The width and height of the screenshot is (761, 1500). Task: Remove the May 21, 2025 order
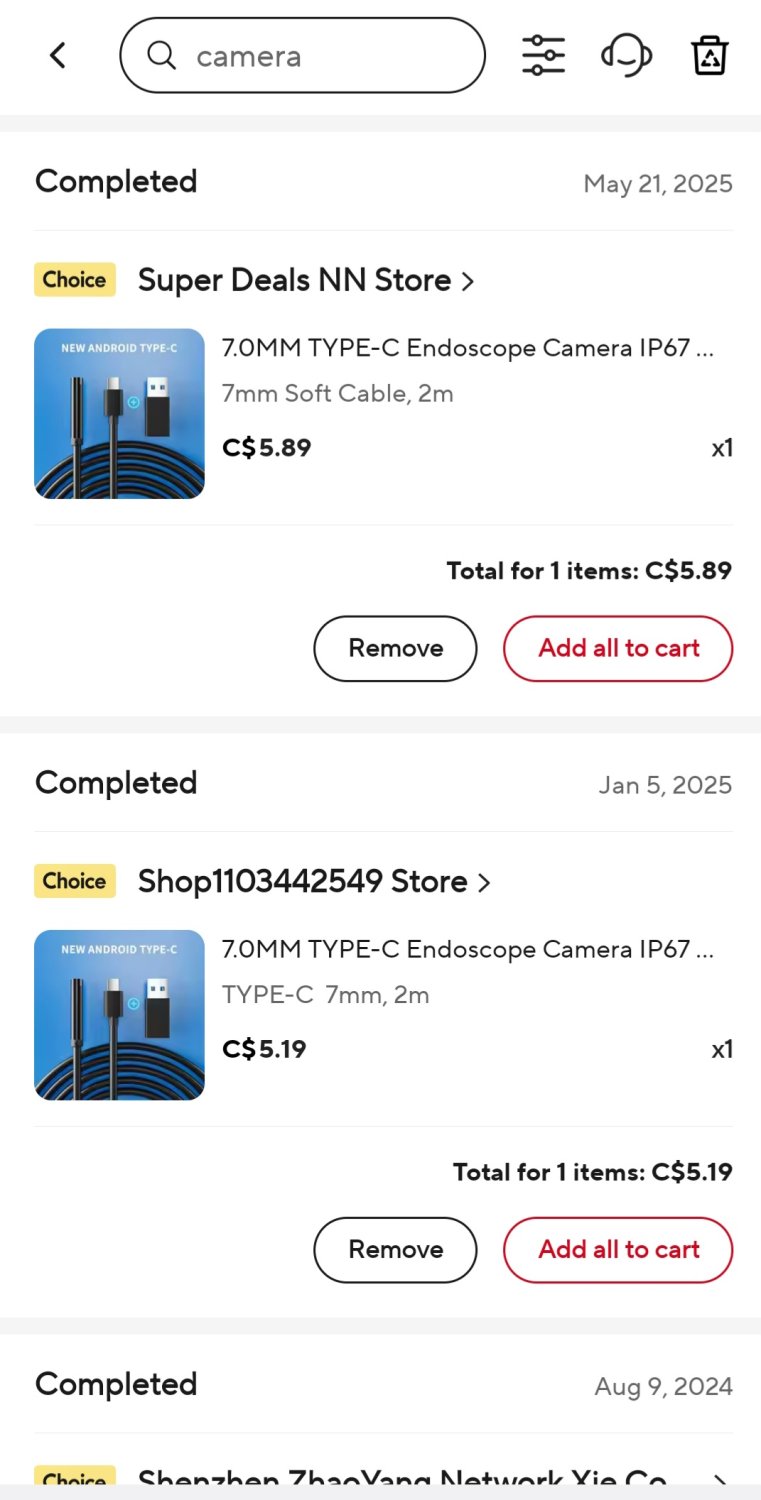click(395, 648)
